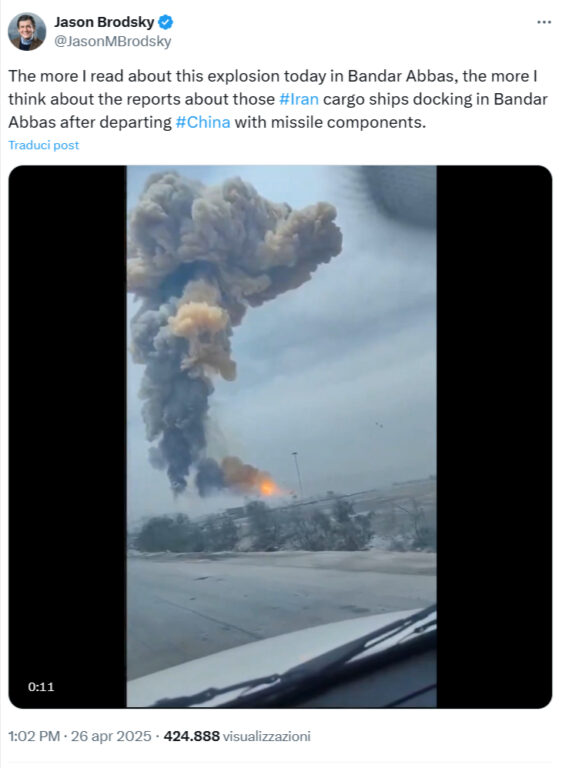Open Jason Brodsky's profile avatar photo
Image resolution: width=562 pixels, height=768 pixels.
pos(27,31)
